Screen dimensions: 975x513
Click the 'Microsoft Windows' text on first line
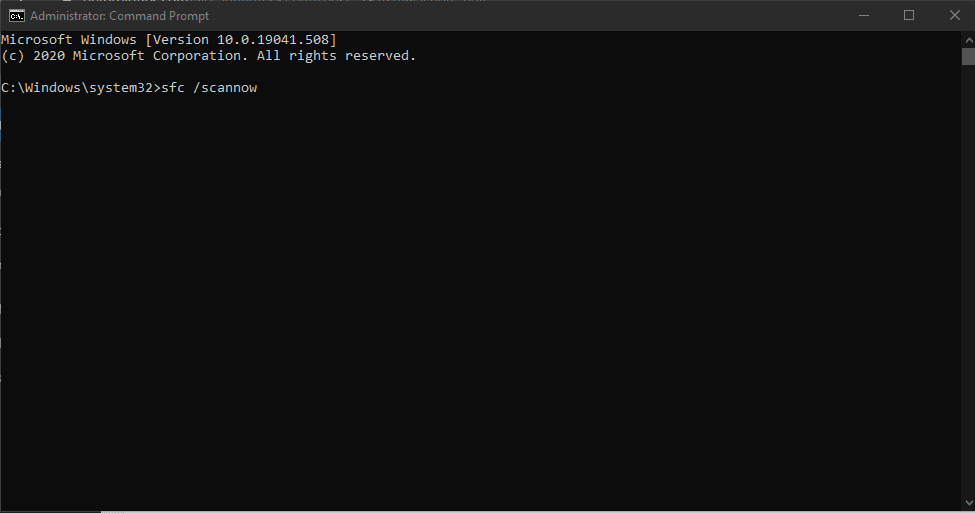[x=68, y=39]
